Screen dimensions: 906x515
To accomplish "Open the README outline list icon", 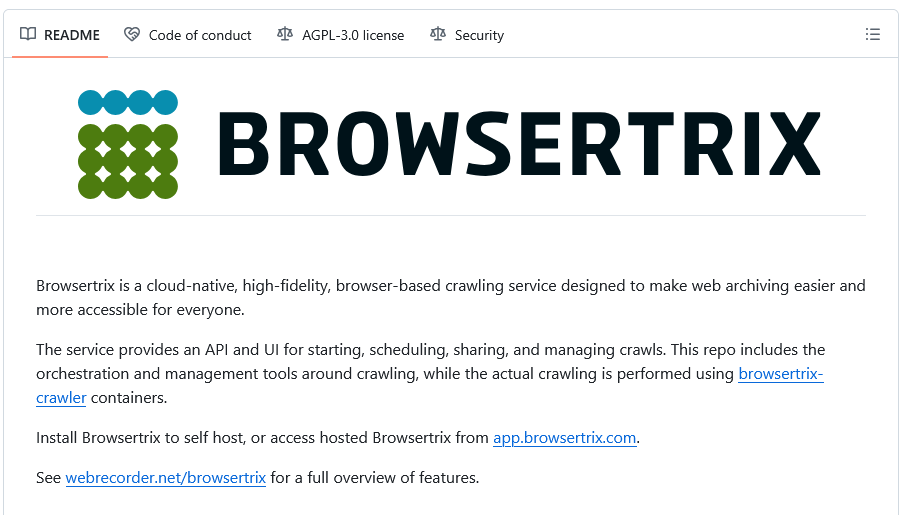I will tap(873, 35).
